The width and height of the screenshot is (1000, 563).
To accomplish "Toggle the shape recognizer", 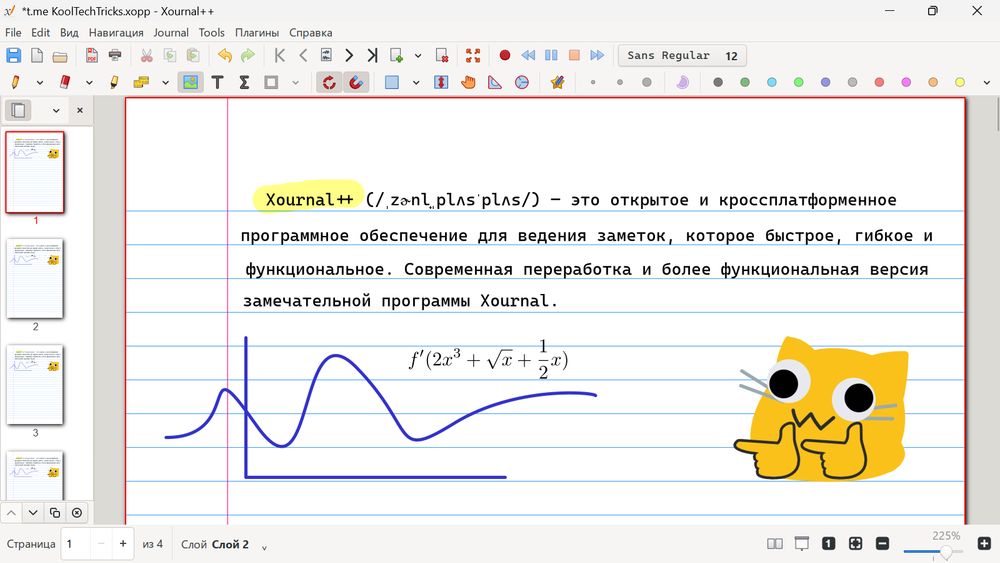I will click(x=557, y=82).
